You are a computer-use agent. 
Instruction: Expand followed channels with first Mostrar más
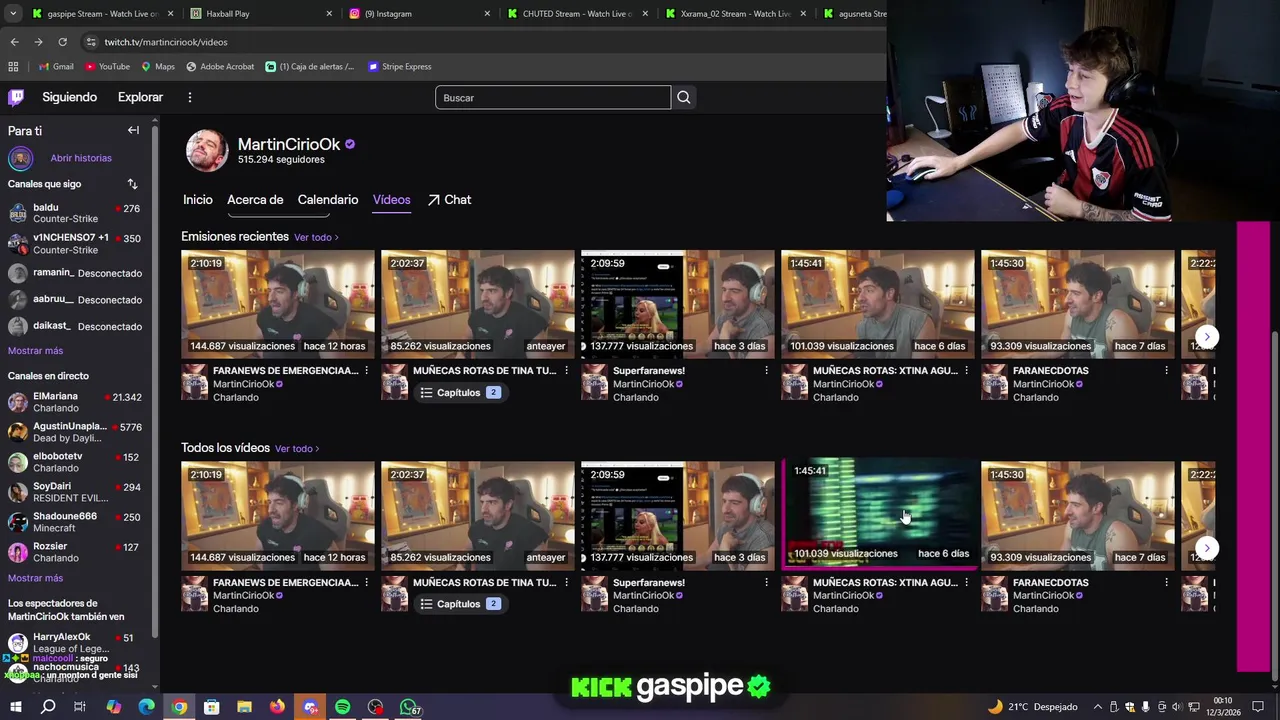point(35,351)
